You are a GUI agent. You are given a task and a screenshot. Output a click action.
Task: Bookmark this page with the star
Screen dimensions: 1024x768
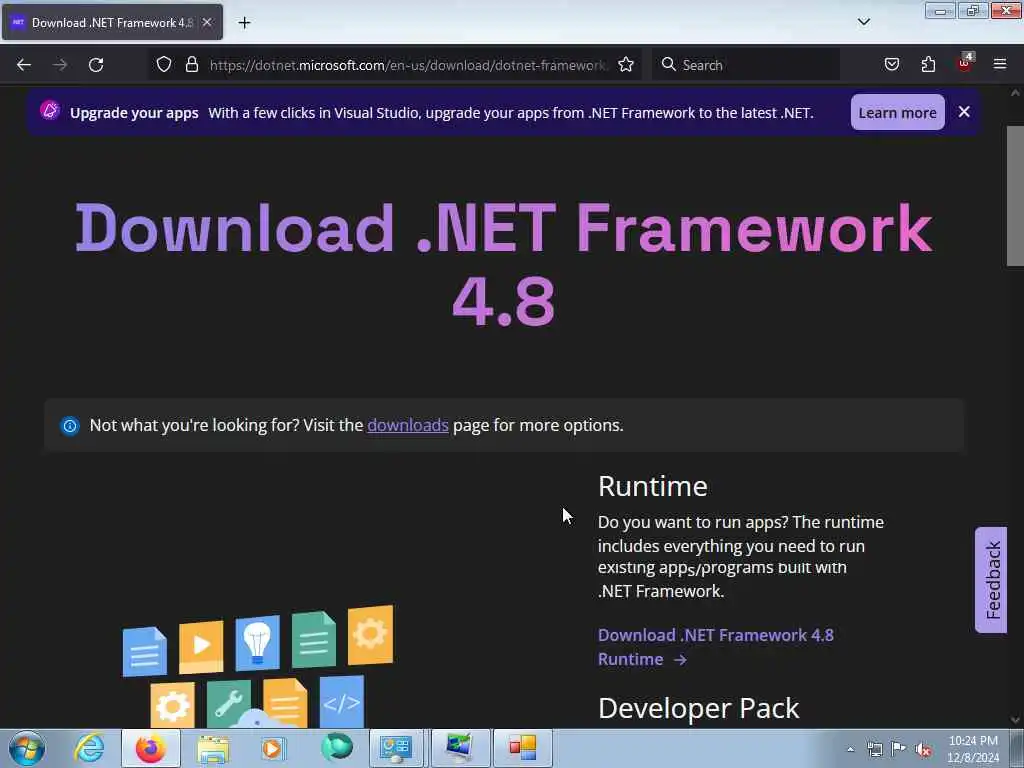(626, 64)
